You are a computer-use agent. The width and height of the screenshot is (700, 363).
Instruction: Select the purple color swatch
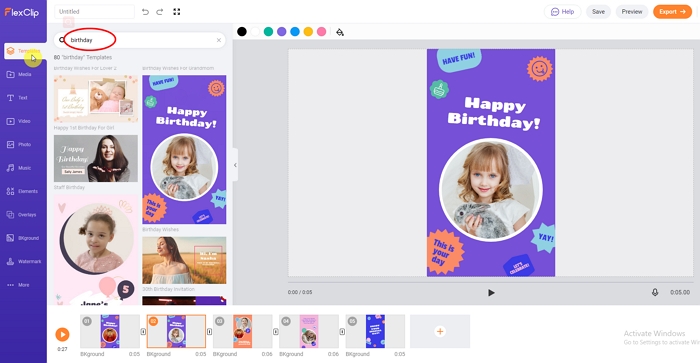click(282, 32)
